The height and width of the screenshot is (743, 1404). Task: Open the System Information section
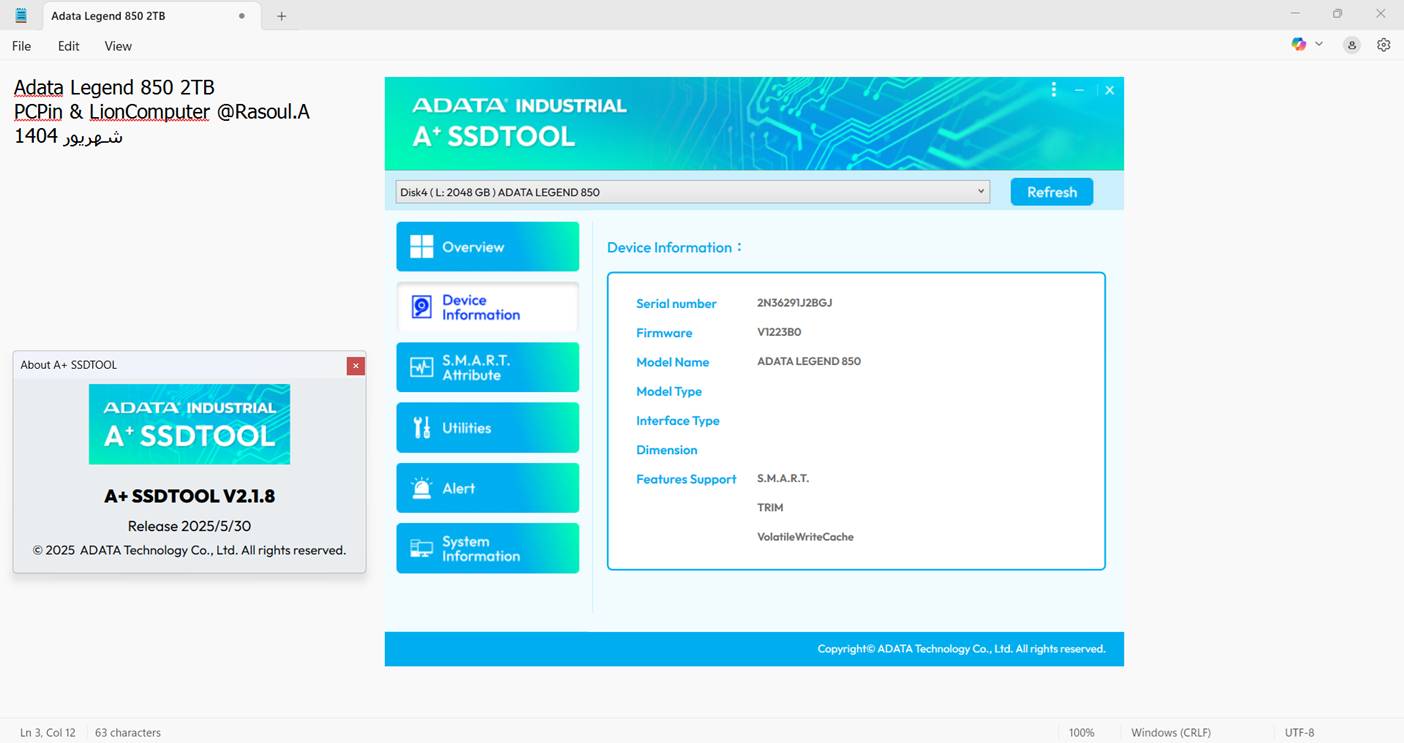(487, 548)
